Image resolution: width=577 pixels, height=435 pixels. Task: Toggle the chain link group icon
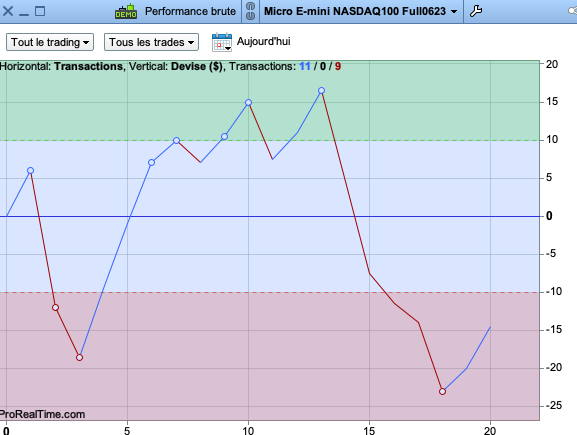click(x=250, y=11)
